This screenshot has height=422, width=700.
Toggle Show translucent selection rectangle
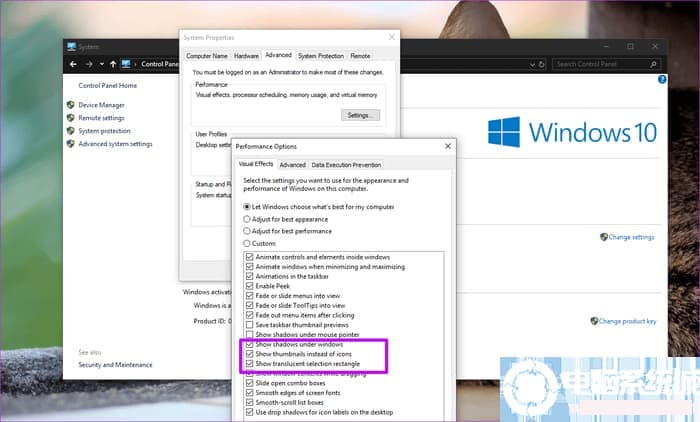pyautogui.click(x=250, y=364)
